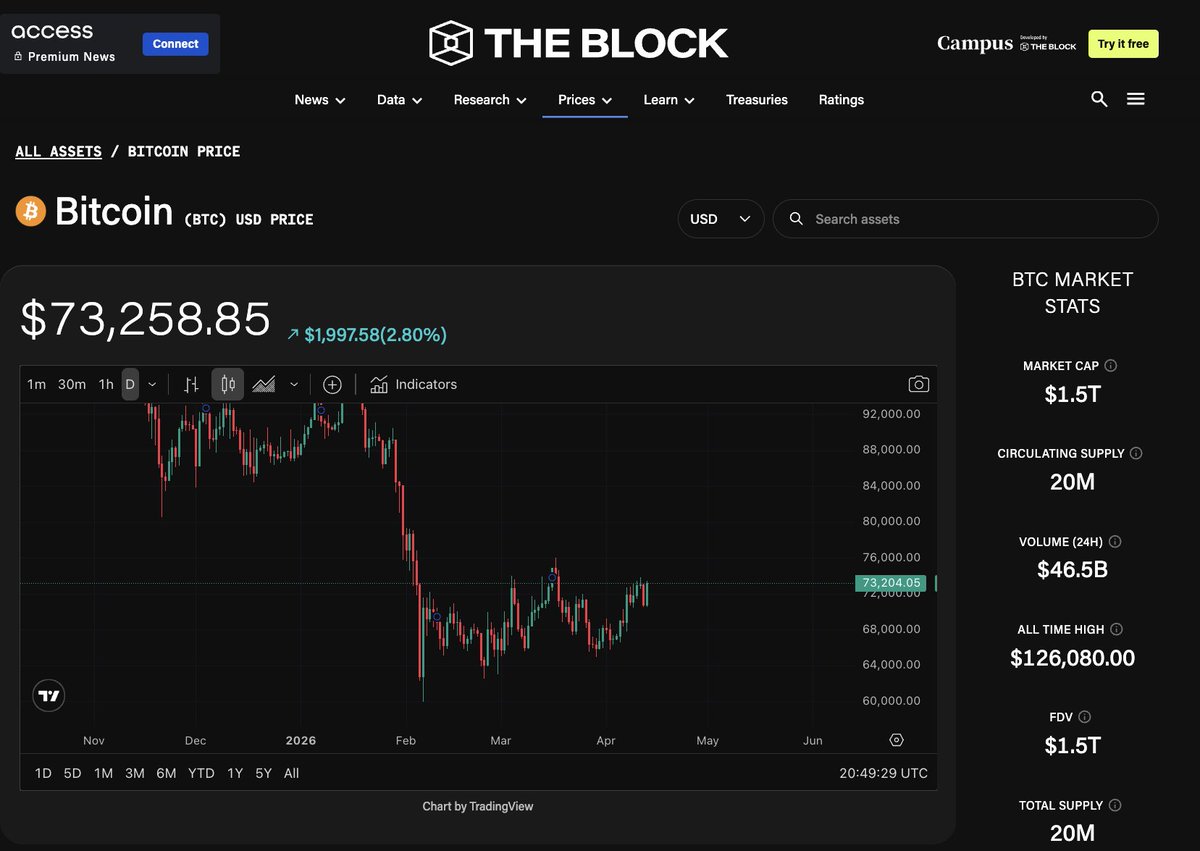The height and width of the screenshot is (851, 1200).
Task: Switch to the YTD date range
Action: point(201,773)
